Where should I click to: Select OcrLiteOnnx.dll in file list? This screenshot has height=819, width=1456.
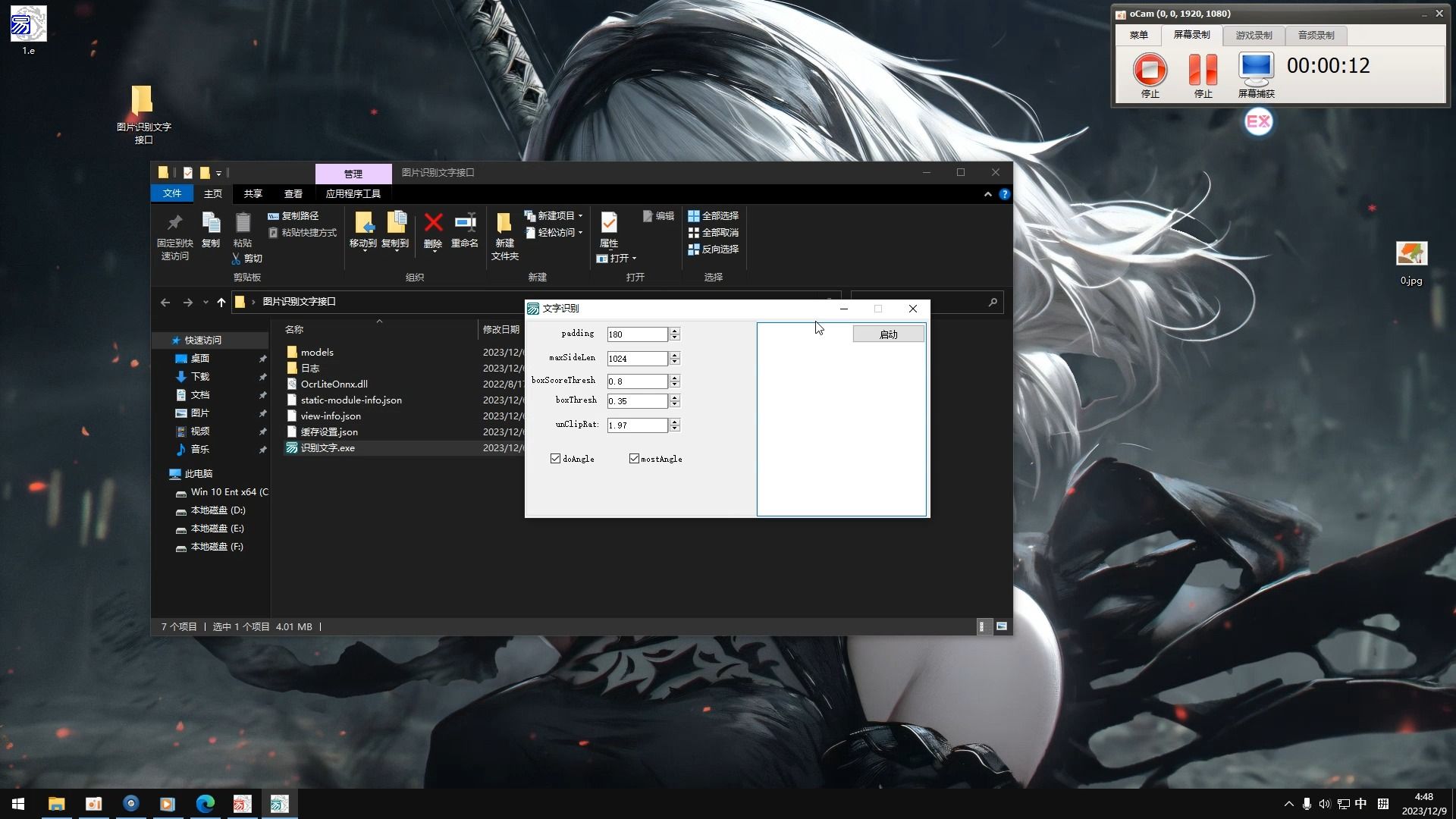point(334,384)
